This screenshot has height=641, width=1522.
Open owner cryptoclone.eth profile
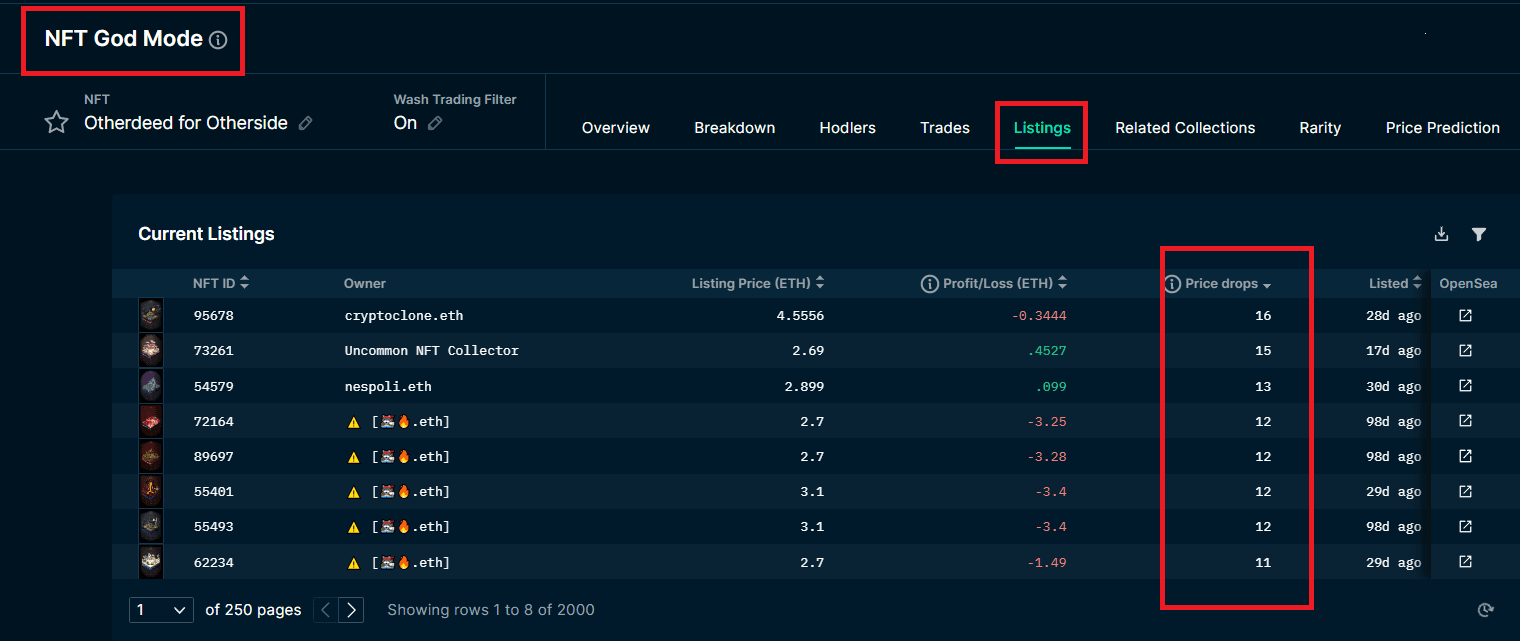(404, 316)
